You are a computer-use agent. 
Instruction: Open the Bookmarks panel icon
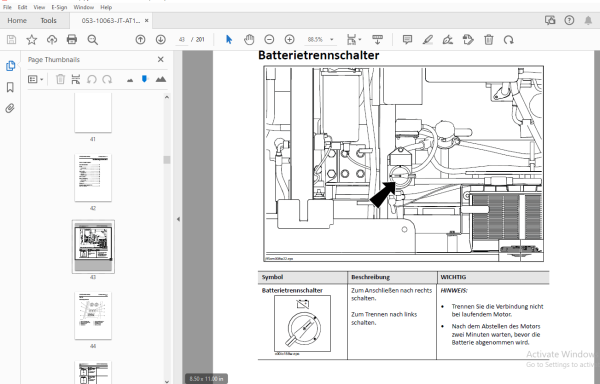coord(10,87)
